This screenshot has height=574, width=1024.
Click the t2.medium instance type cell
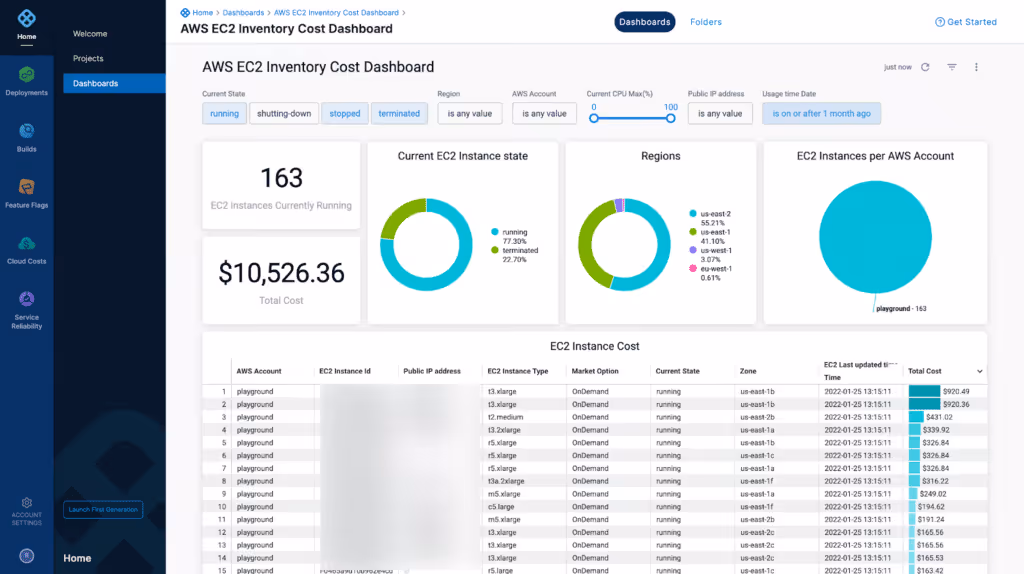(505, 417)
